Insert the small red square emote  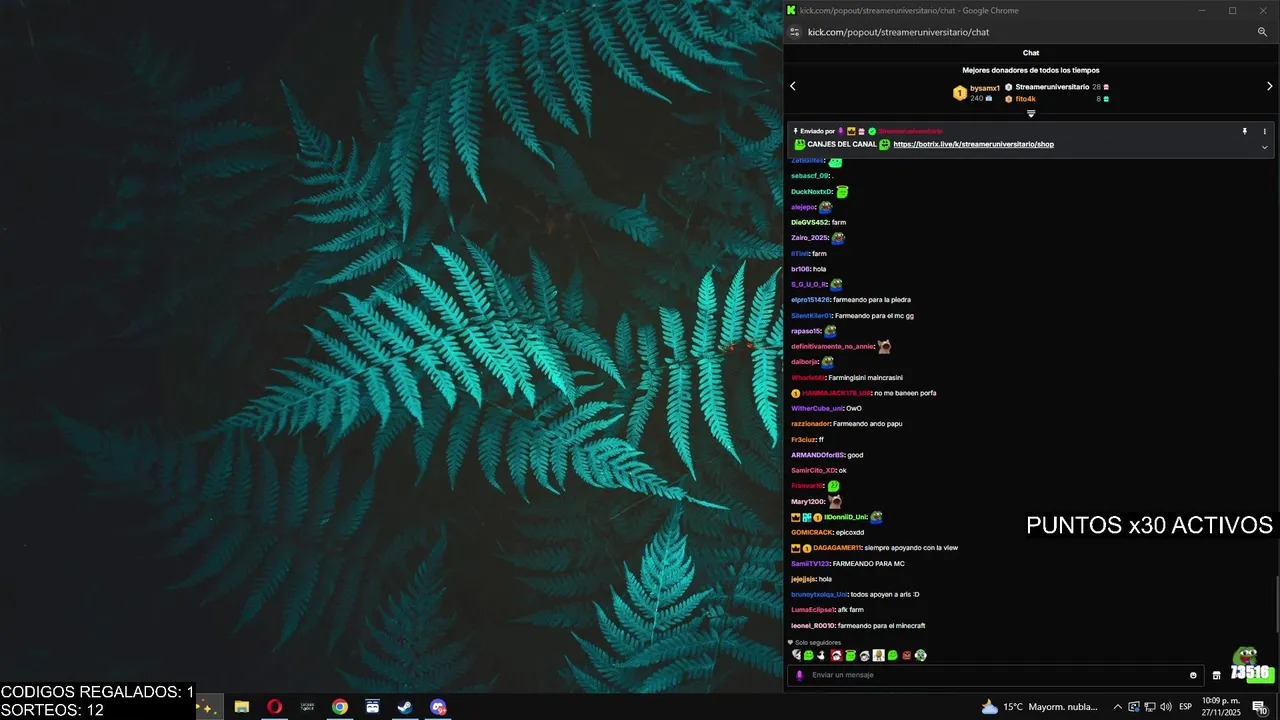[x=907, y=656]
